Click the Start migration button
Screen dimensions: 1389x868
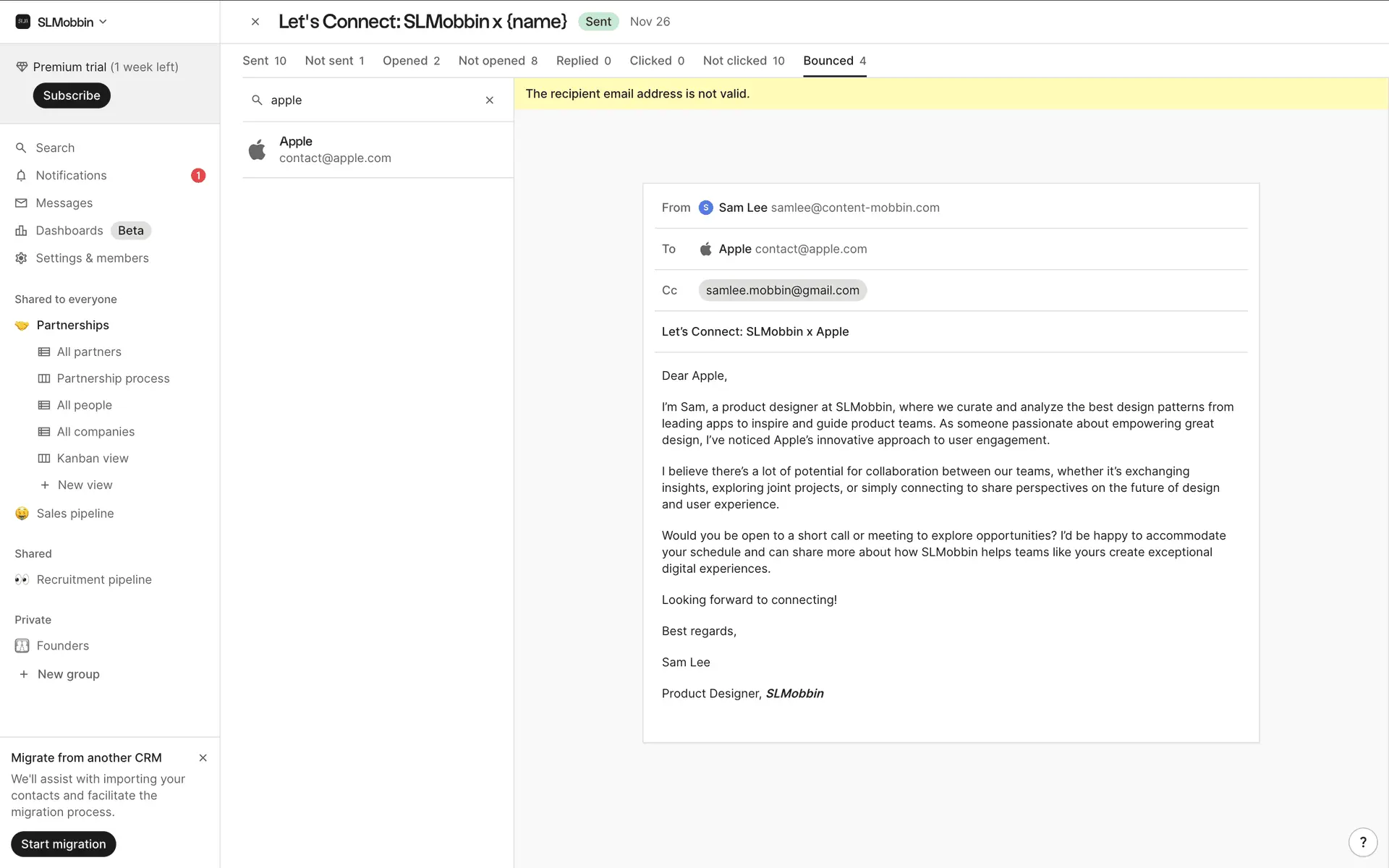pos(63,844)
